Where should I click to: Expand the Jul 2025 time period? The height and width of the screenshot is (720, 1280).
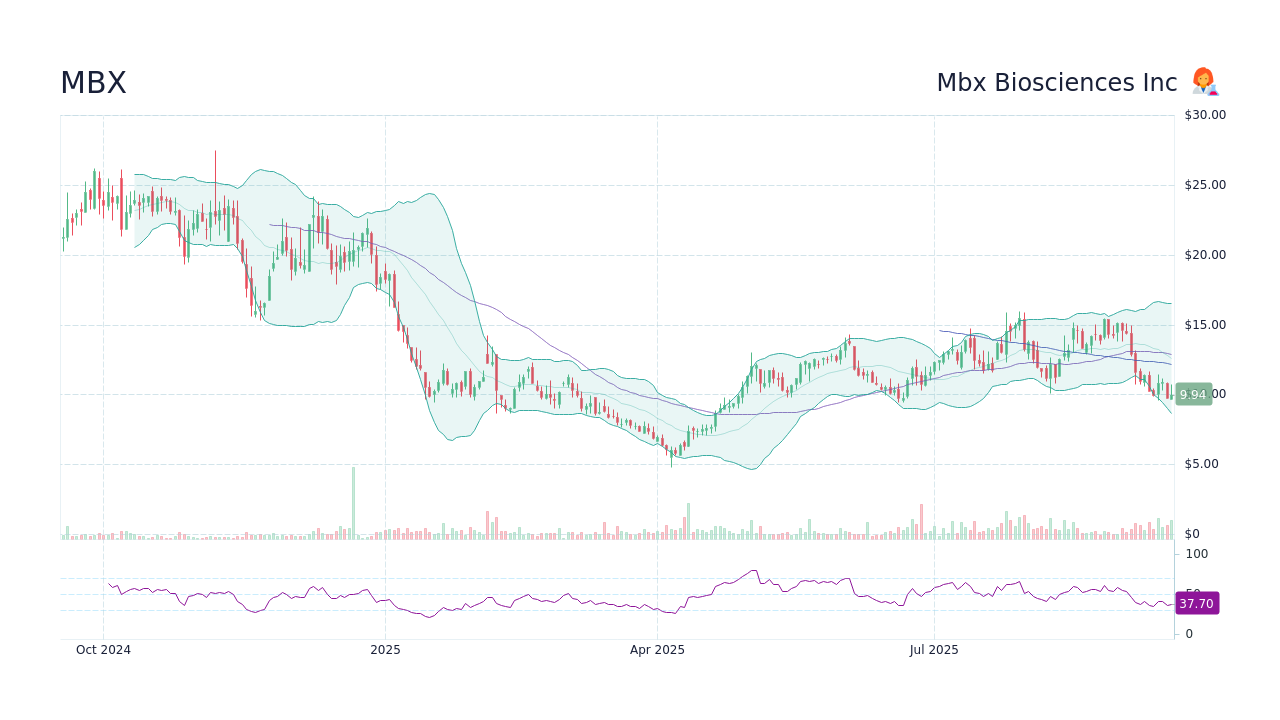935,650
